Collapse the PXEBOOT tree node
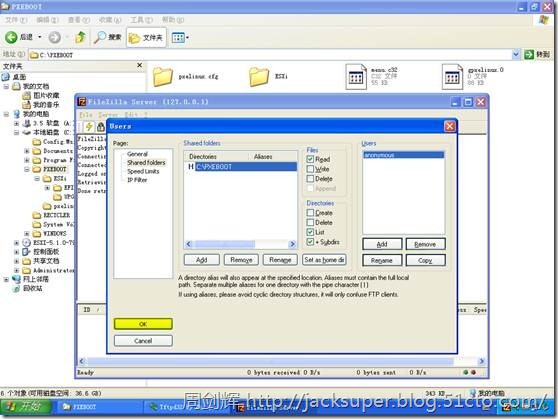The height and width of the screenshot is (419, 558). [26, 169]
